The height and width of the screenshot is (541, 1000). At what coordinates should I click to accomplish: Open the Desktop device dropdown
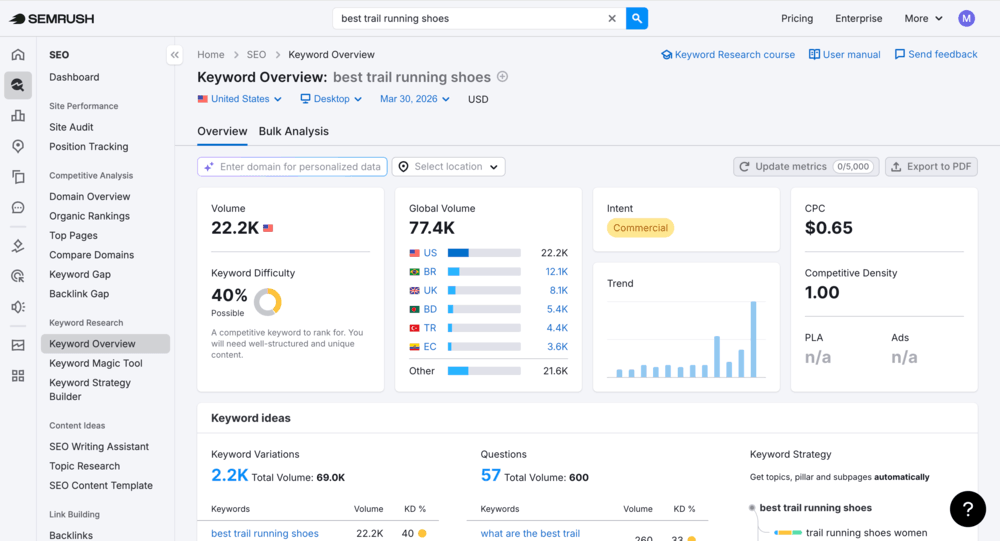coord(331,99)
